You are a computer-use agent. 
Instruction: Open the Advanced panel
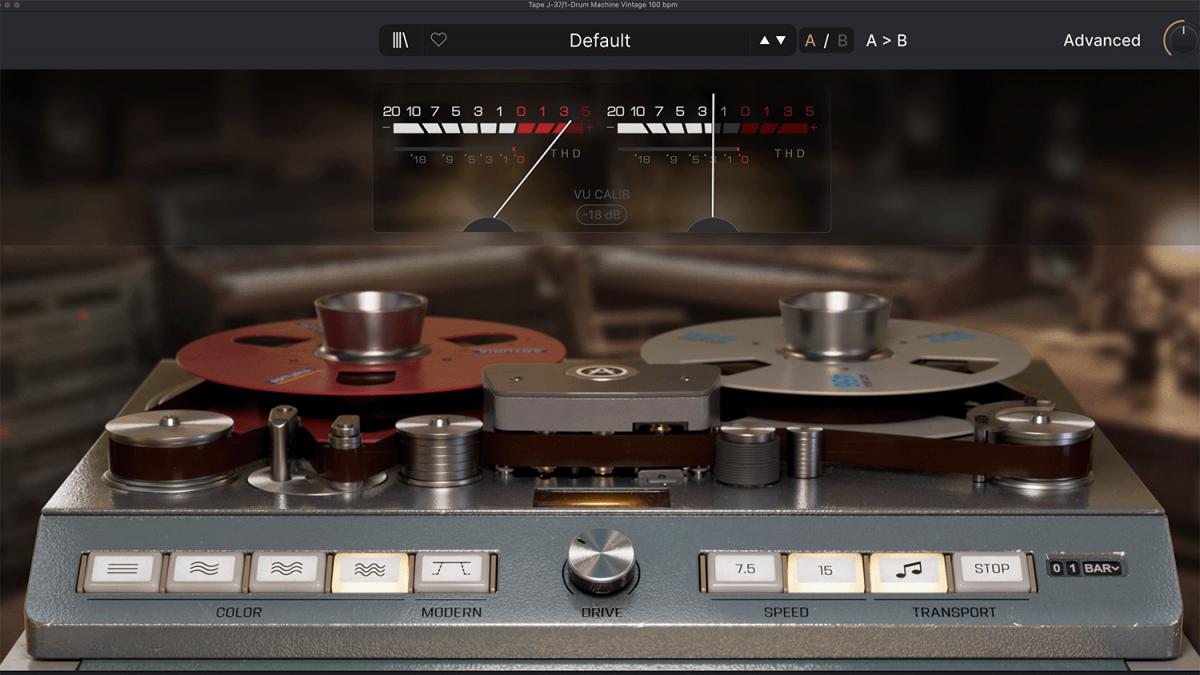(1101, 41)
